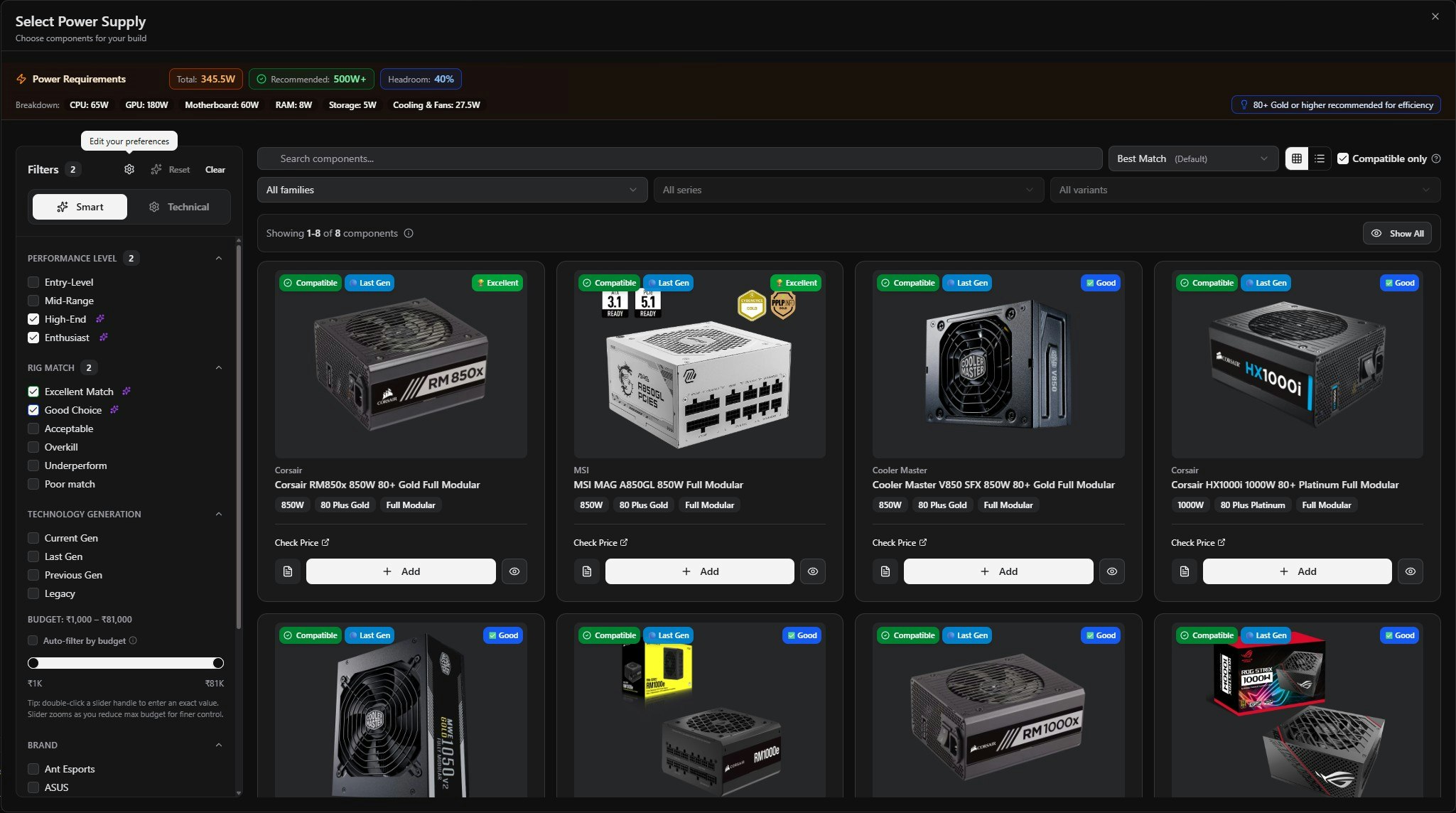
Task: Open spec sheet icon for Cooler Master V850 SFX
Action: pyautogui.click(x=885, y=571)
